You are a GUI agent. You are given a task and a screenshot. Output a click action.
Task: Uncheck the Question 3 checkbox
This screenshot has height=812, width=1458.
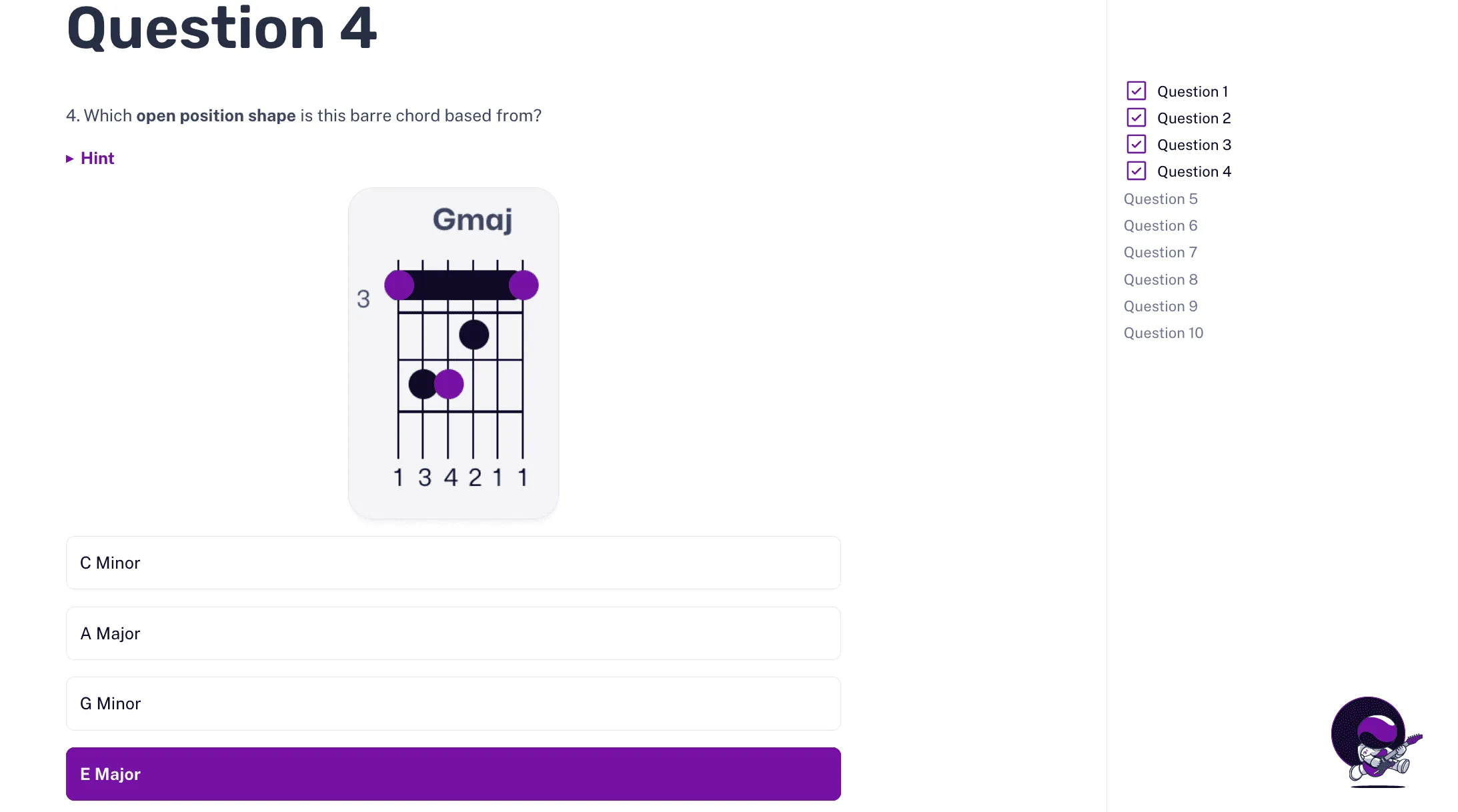[x=1136, y=144]
